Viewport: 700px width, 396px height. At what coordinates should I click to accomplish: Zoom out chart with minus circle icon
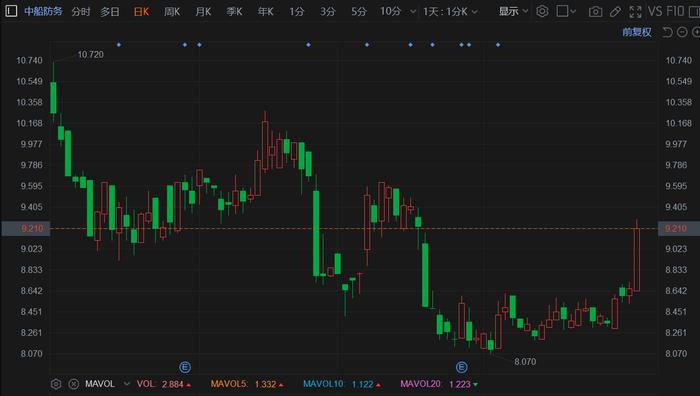(682, 32)
